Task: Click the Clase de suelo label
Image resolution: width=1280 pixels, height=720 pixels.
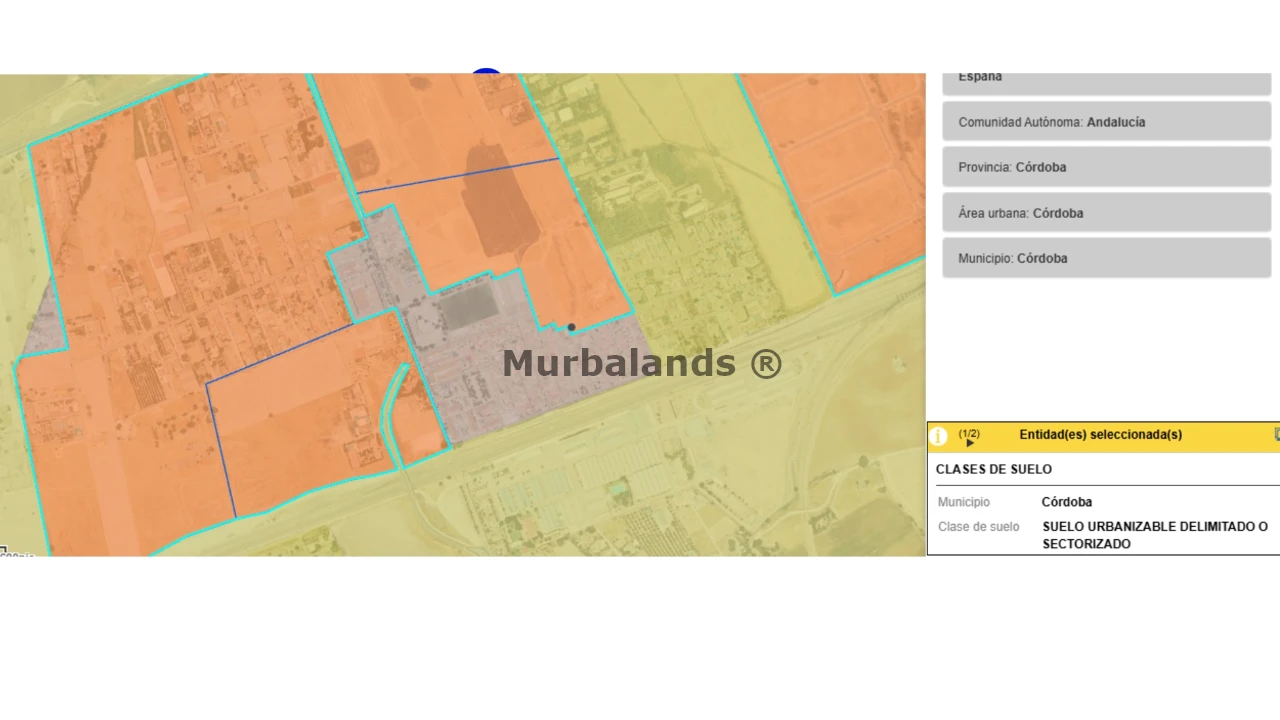Action: click(979, 527)
